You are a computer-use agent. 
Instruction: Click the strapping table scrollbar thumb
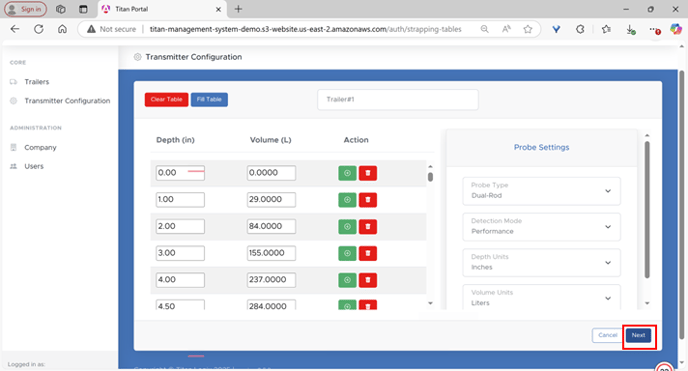(430, 177)
